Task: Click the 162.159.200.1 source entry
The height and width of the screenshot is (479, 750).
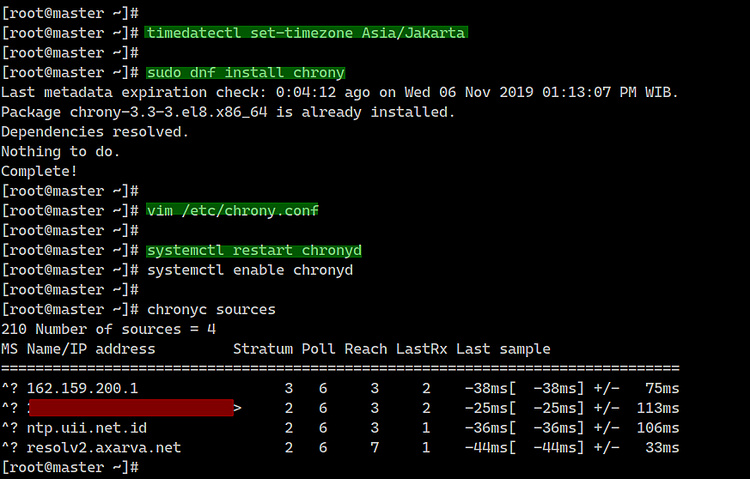Action: pos(82,388)
